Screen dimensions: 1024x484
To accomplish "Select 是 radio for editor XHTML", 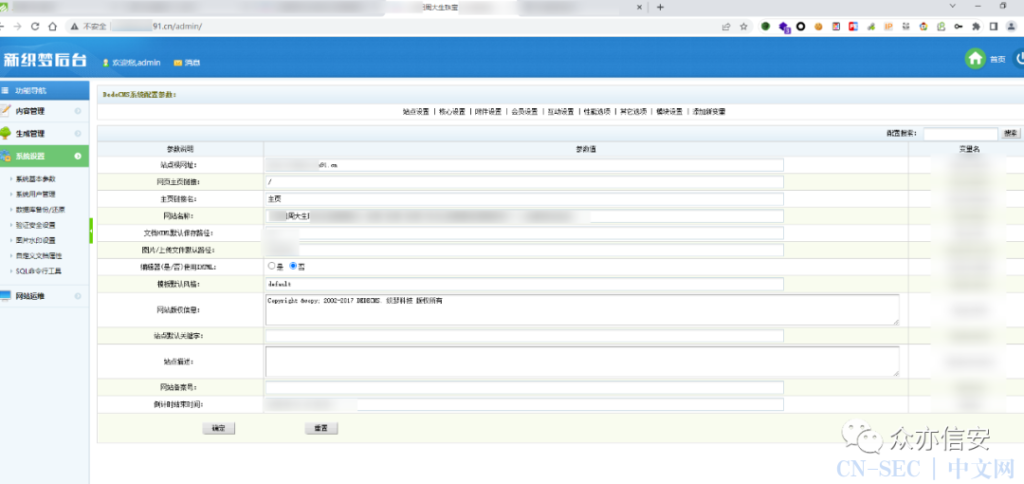I will tap(271, 266).
